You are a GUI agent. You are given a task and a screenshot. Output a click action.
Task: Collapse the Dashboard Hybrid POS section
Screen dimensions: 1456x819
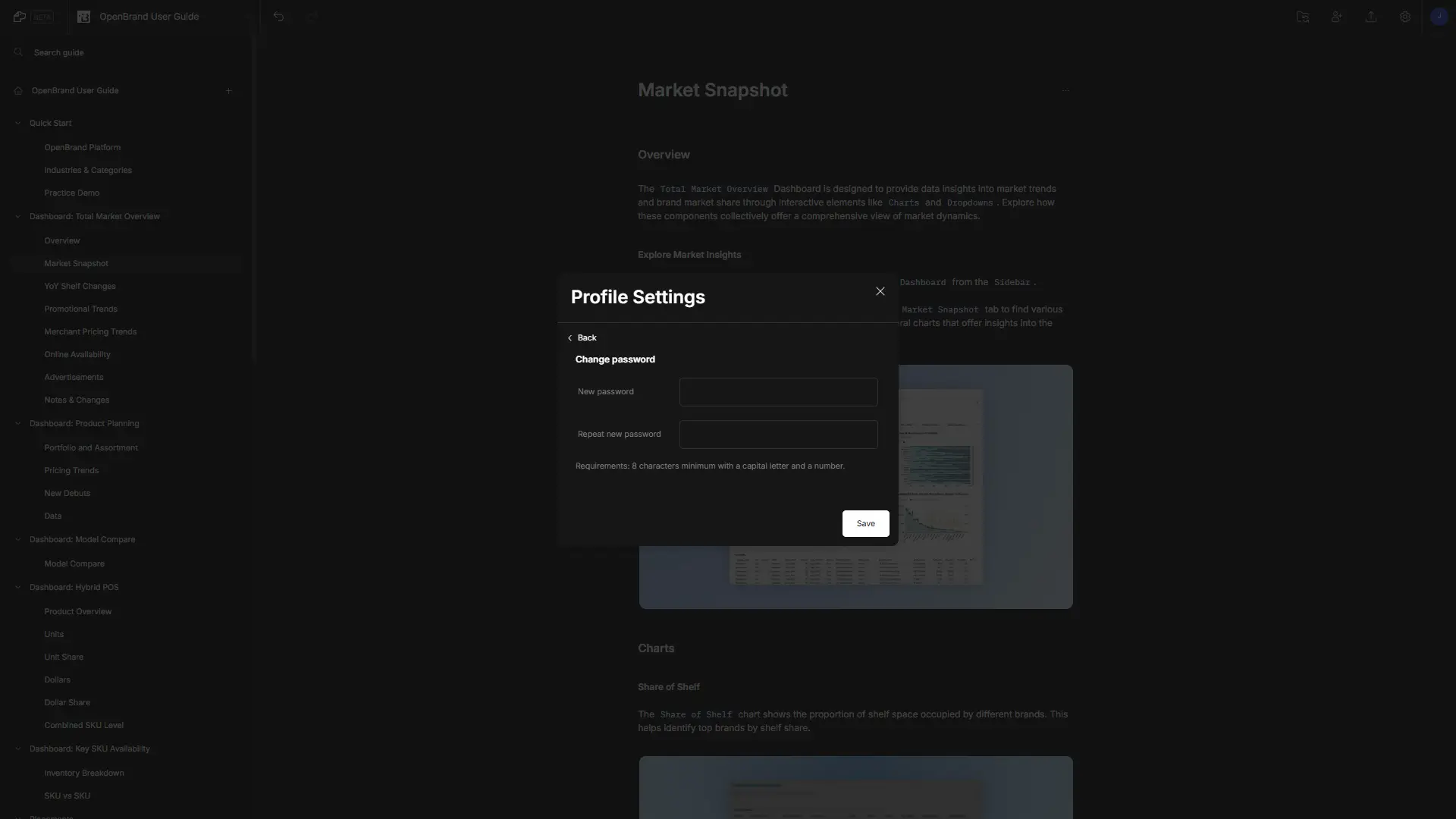click(x=17, y=588)
